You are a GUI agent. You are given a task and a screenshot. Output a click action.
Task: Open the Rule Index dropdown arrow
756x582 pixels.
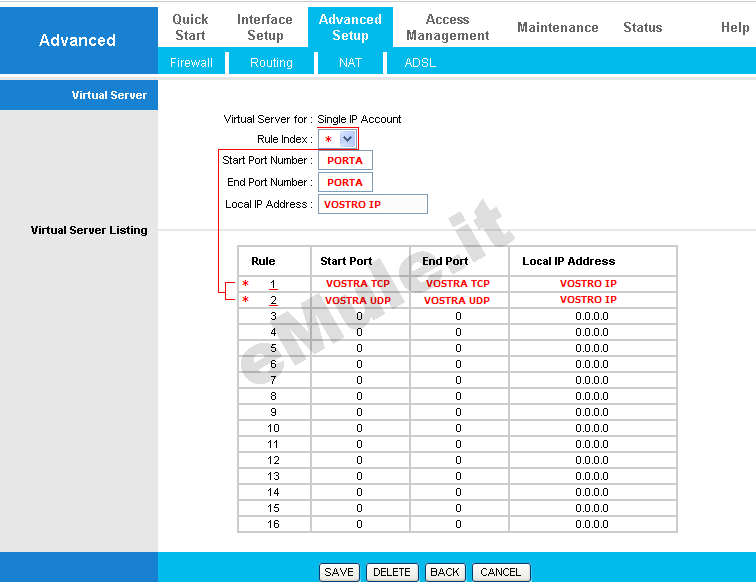click(x=347, y=139)
